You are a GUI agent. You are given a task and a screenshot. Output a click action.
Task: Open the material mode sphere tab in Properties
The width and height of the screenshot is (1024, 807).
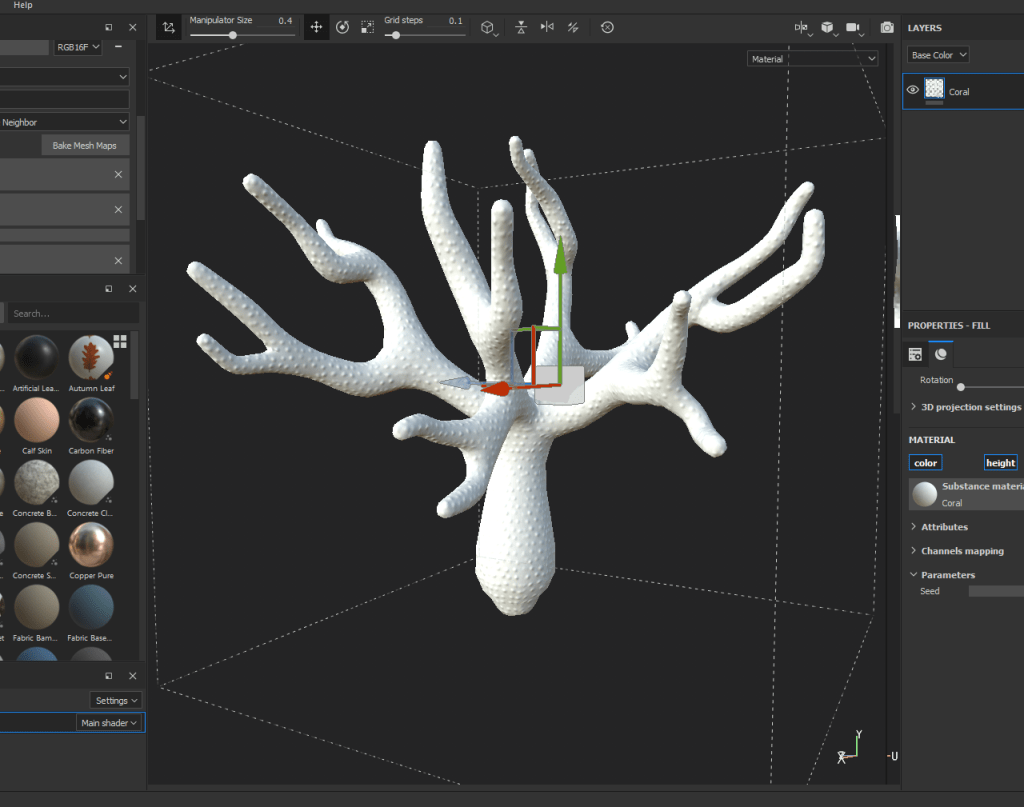[x=941, y=354]
